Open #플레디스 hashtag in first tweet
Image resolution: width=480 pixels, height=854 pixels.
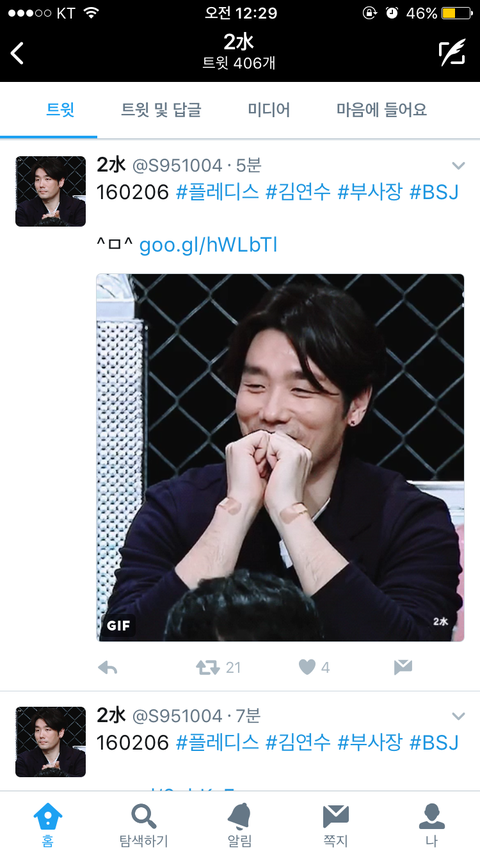point(217,192)
